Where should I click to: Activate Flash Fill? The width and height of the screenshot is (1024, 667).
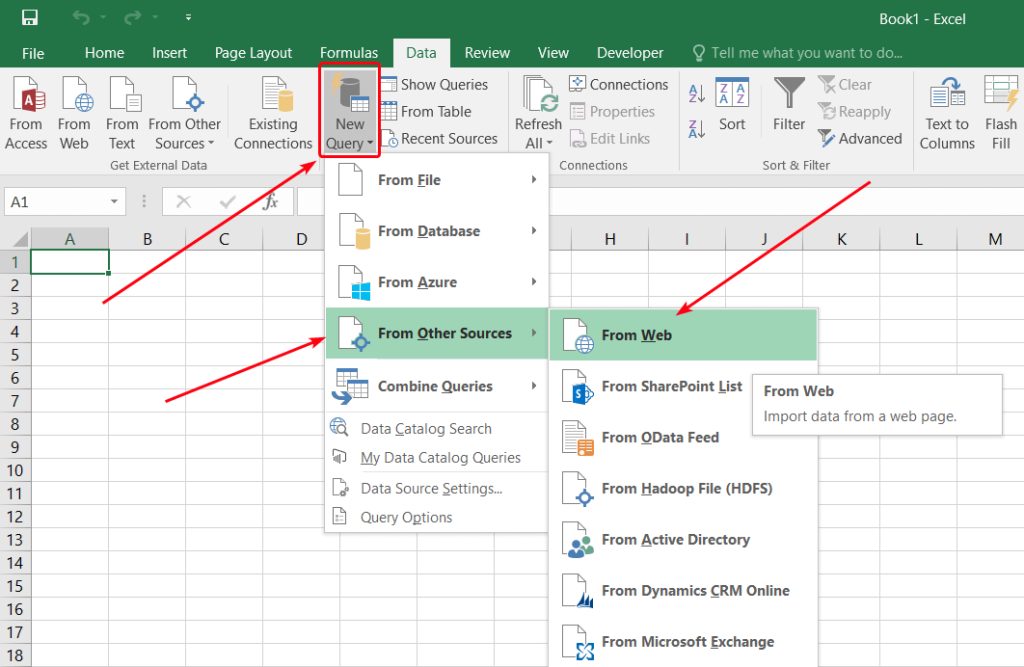coord(1001,110)
